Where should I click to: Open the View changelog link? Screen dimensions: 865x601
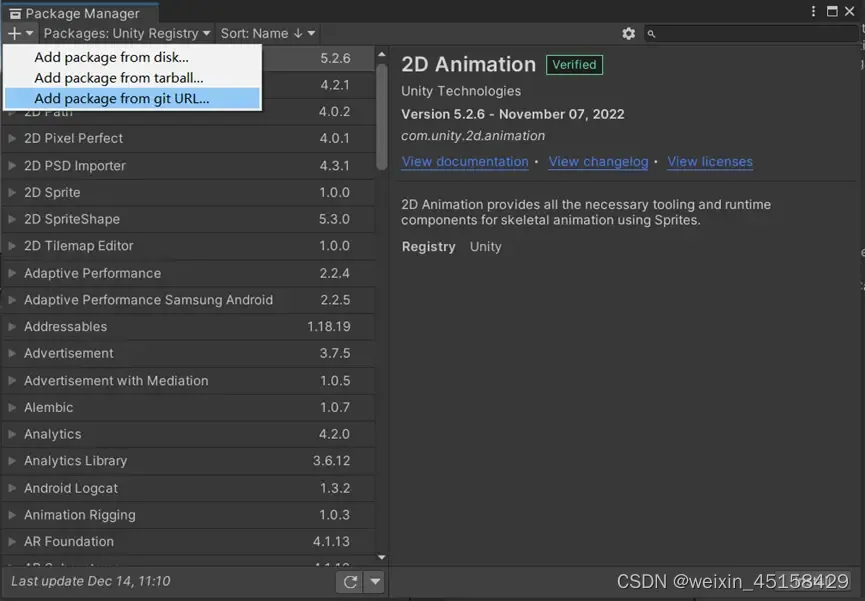[x=598, y=162]
